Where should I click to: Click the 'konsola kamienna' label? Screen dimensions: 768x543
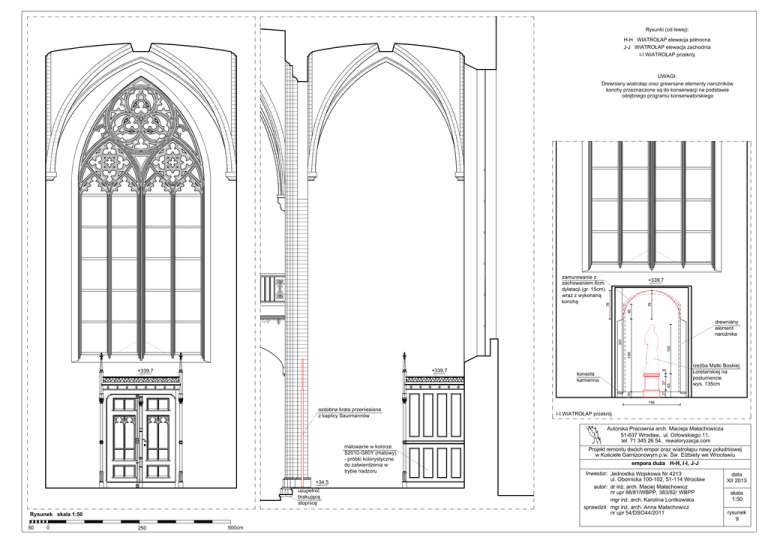point(587,378)
